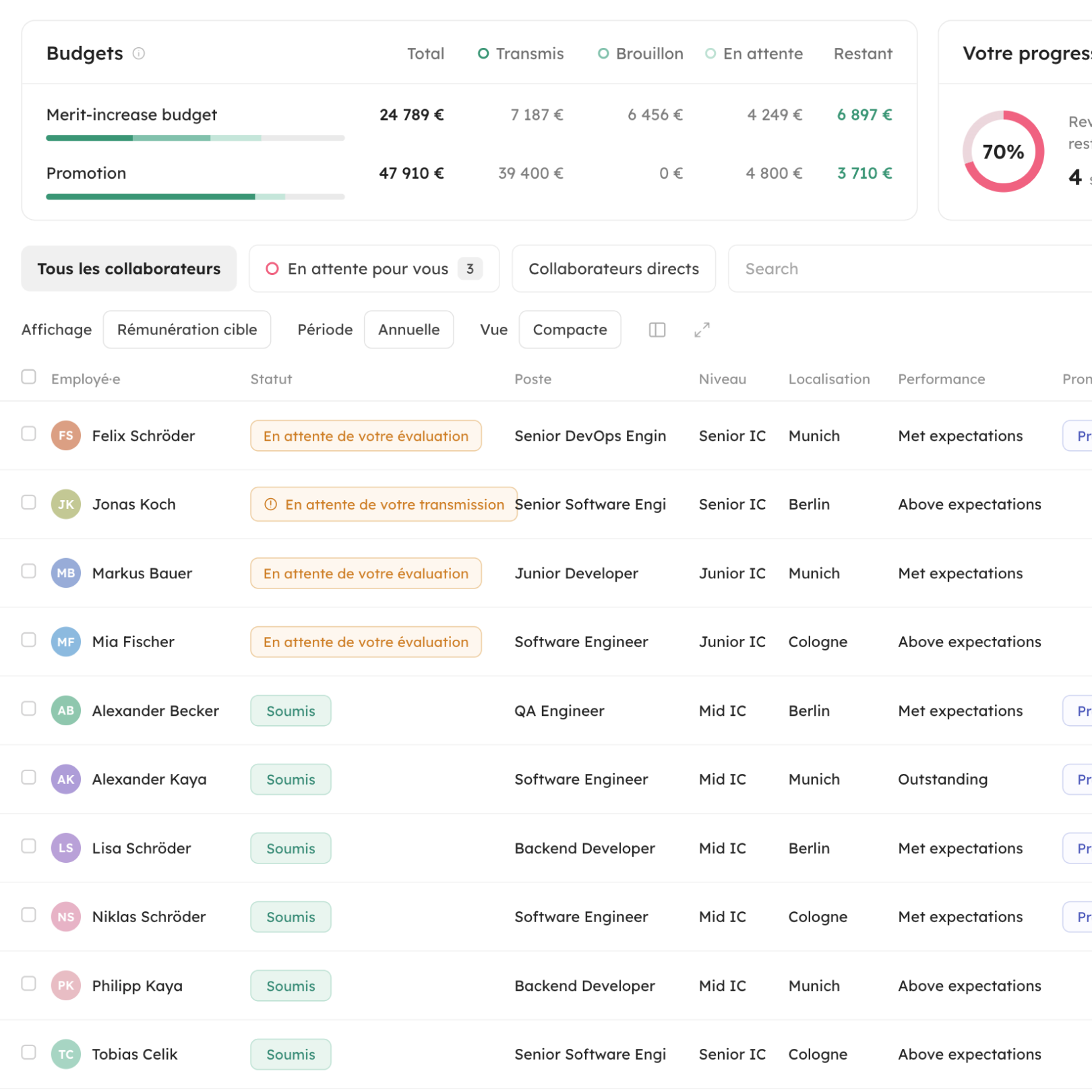Open the Rémunération cible display dropdown
This screenshot has width=1092, height=1092.
[x=187, y=330]
